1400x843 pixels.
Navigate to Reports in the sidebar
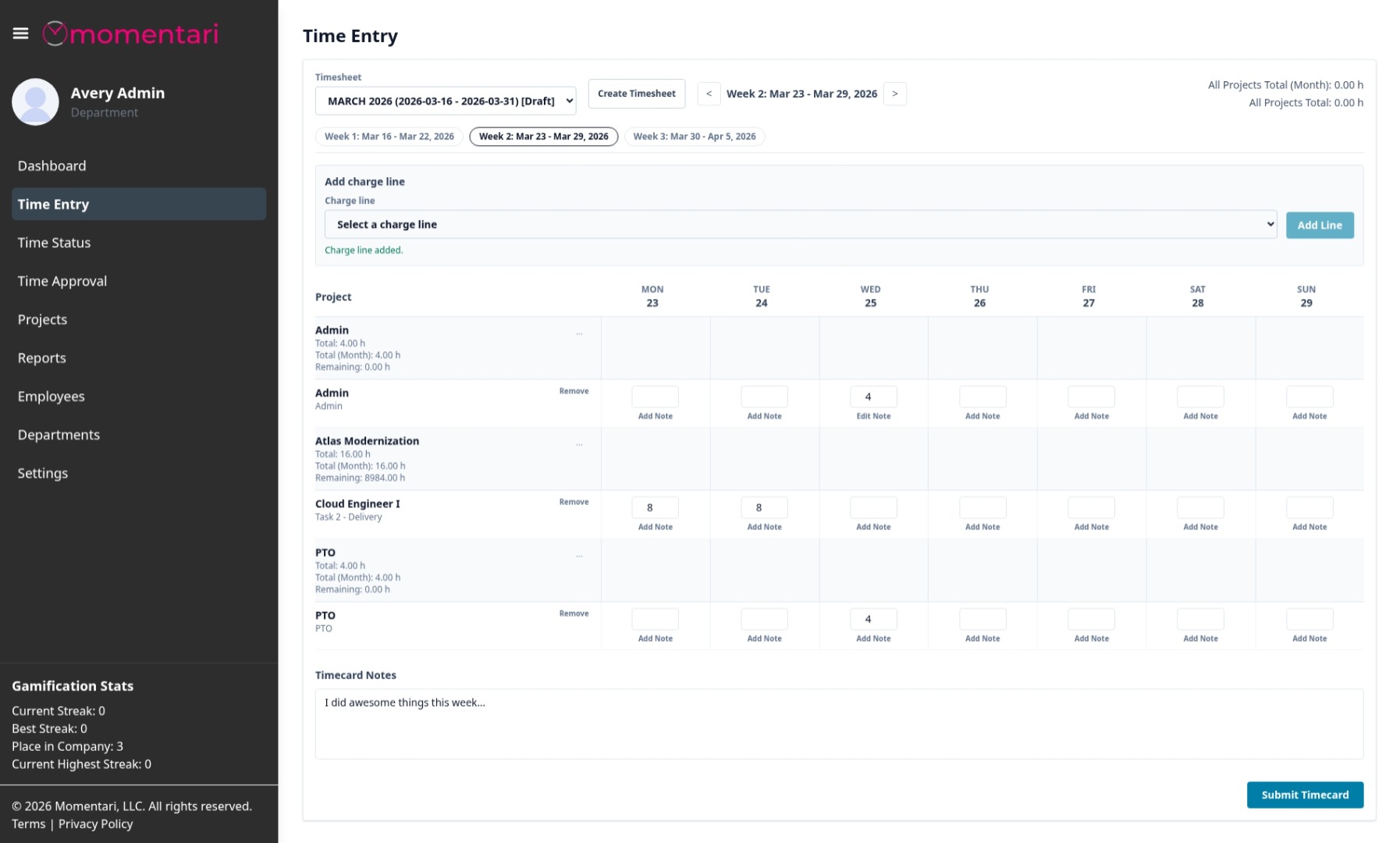tap(42, 358)
